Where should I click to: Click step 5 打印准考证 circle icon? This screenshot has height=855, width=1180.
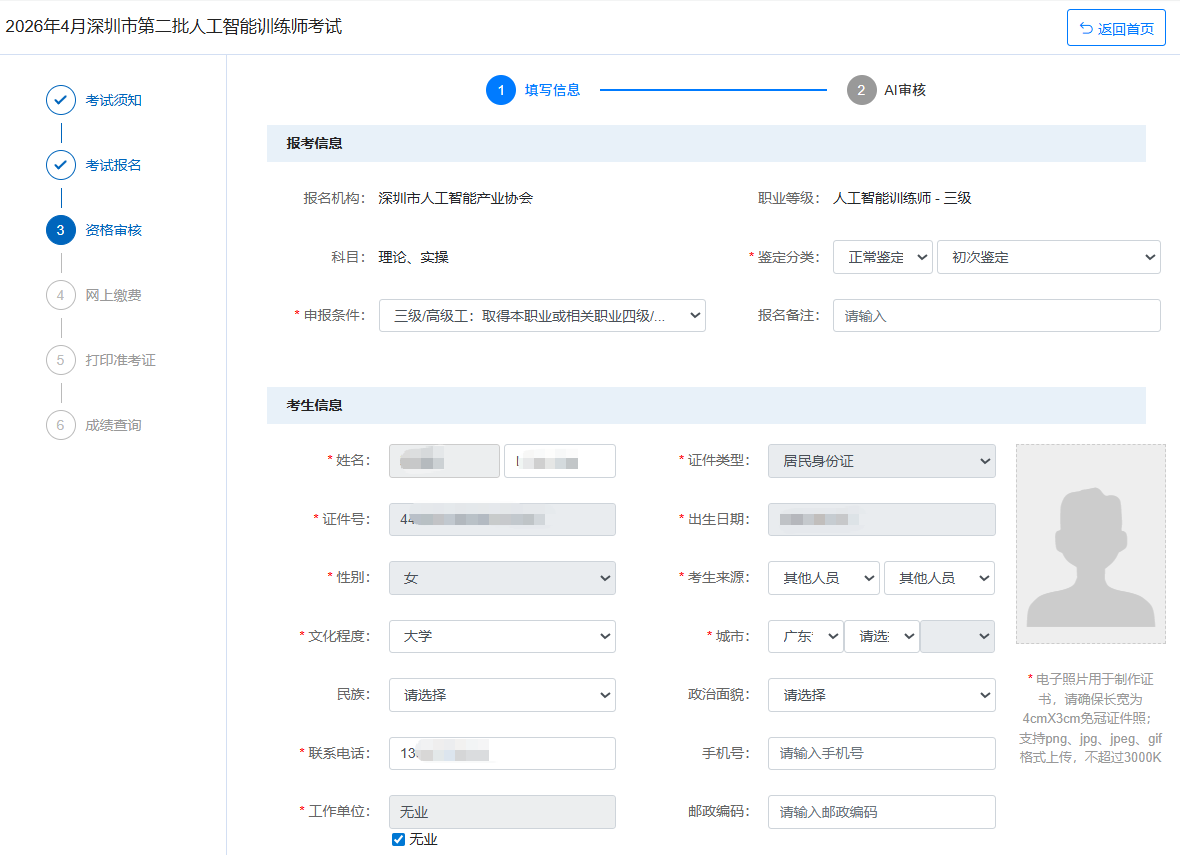coord(61,360)
